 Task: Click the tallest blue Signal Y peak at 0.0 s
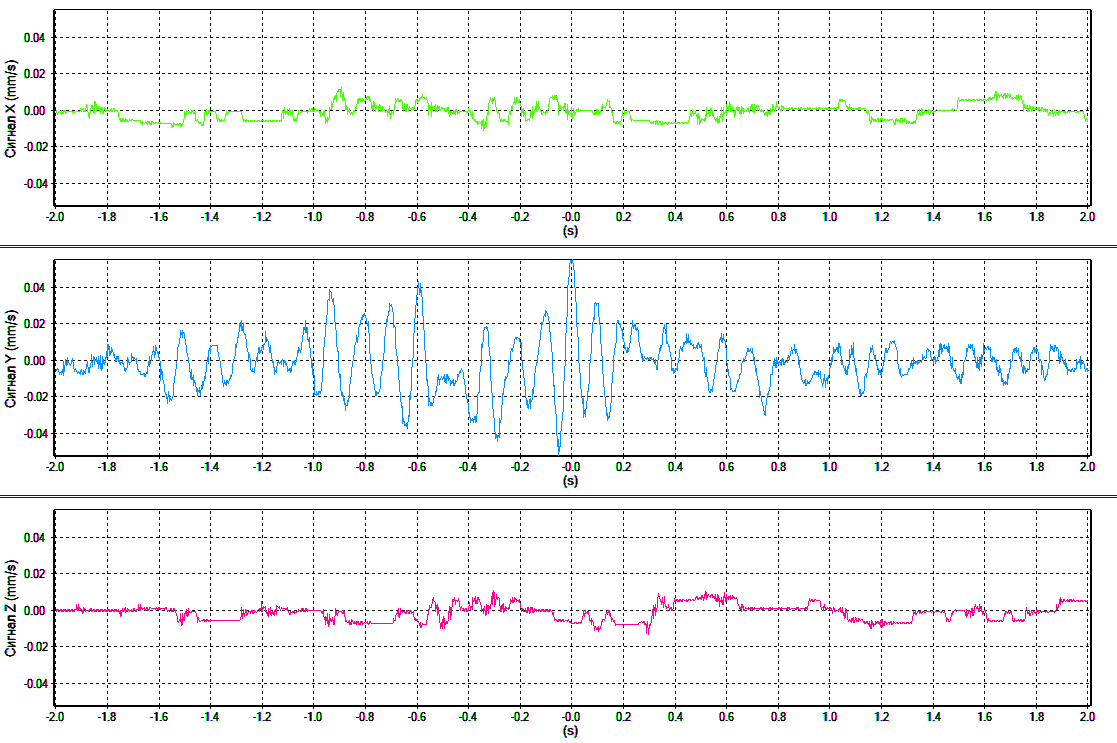point(571,262)
